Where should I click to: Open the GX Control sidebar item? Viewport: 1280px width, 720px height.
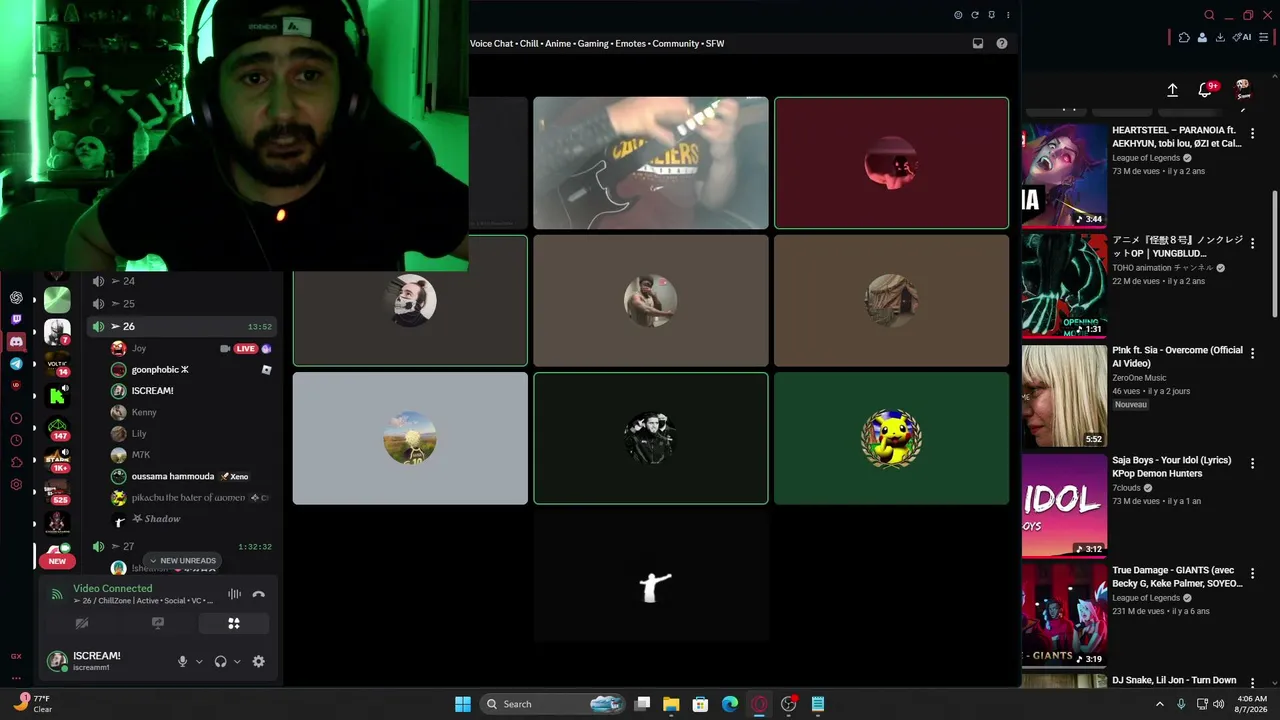click(x=16, y=657)
